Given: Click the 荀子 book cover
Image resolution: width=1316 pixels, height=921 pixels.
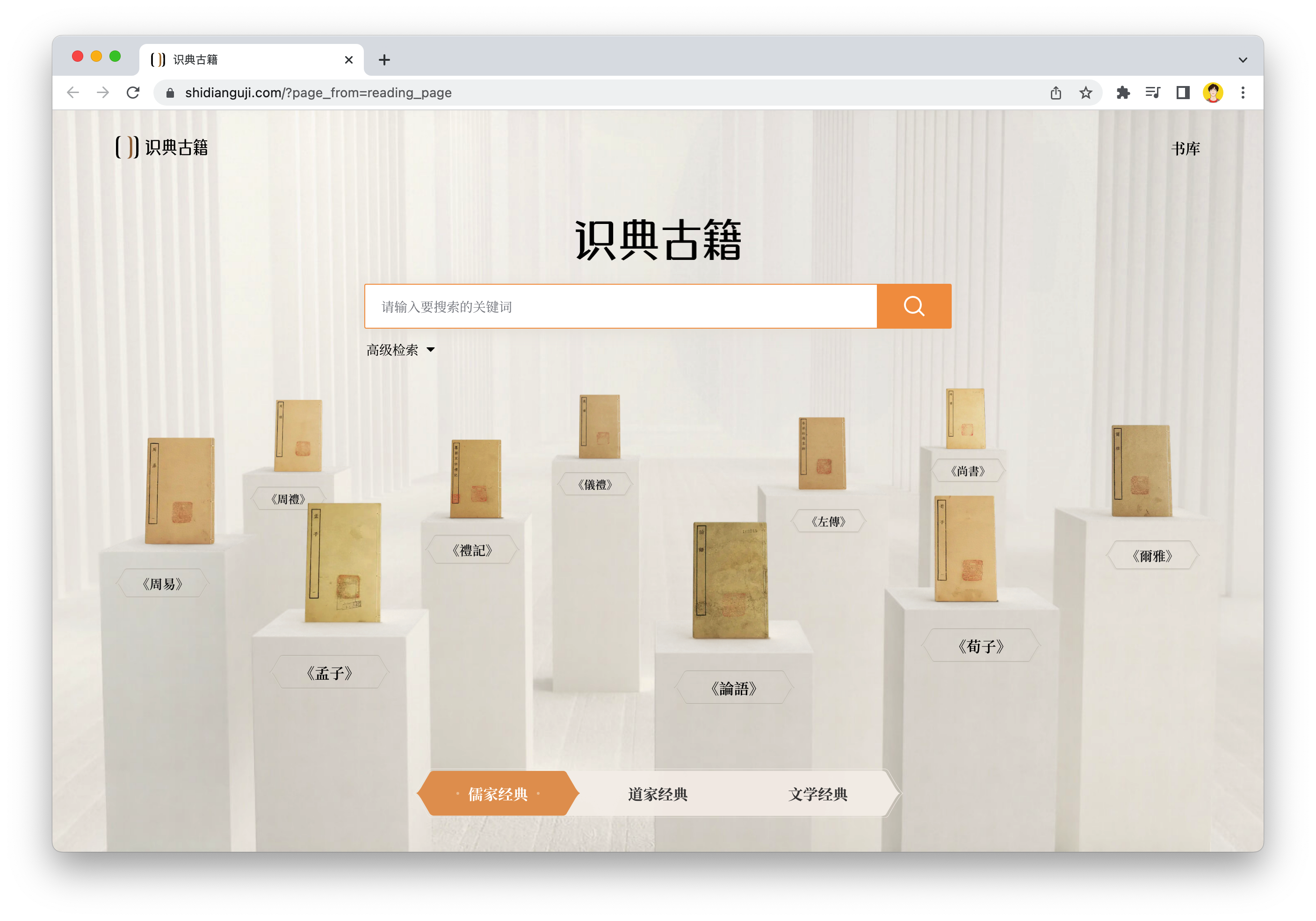Looking at the screenshot, I should [x=965, y=548].
